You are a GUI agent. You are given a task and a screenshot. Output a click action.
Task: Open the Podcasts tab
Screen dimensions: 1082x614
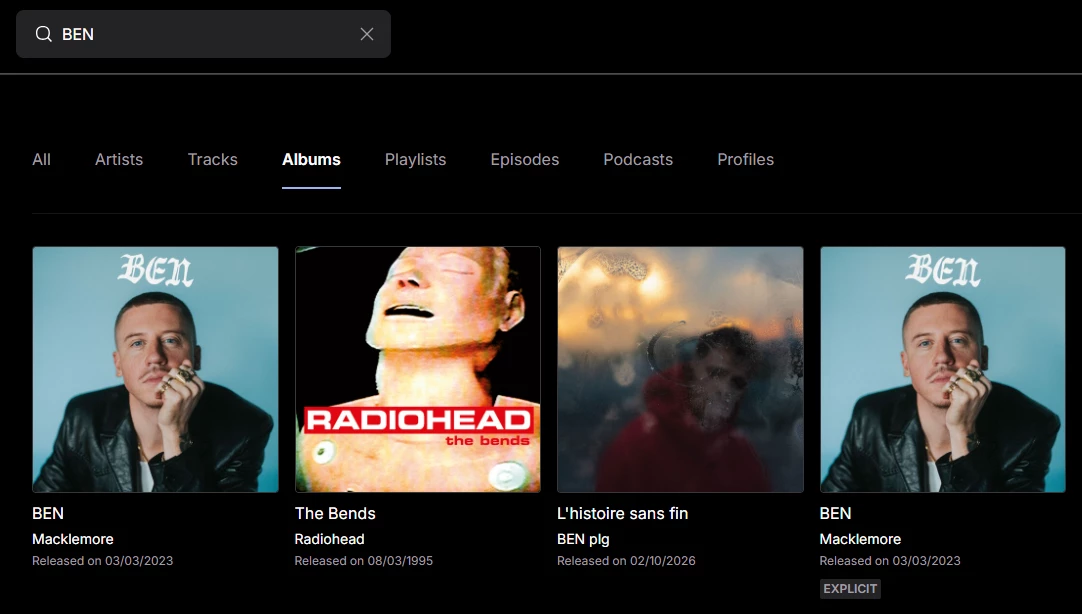pos(638,159)
